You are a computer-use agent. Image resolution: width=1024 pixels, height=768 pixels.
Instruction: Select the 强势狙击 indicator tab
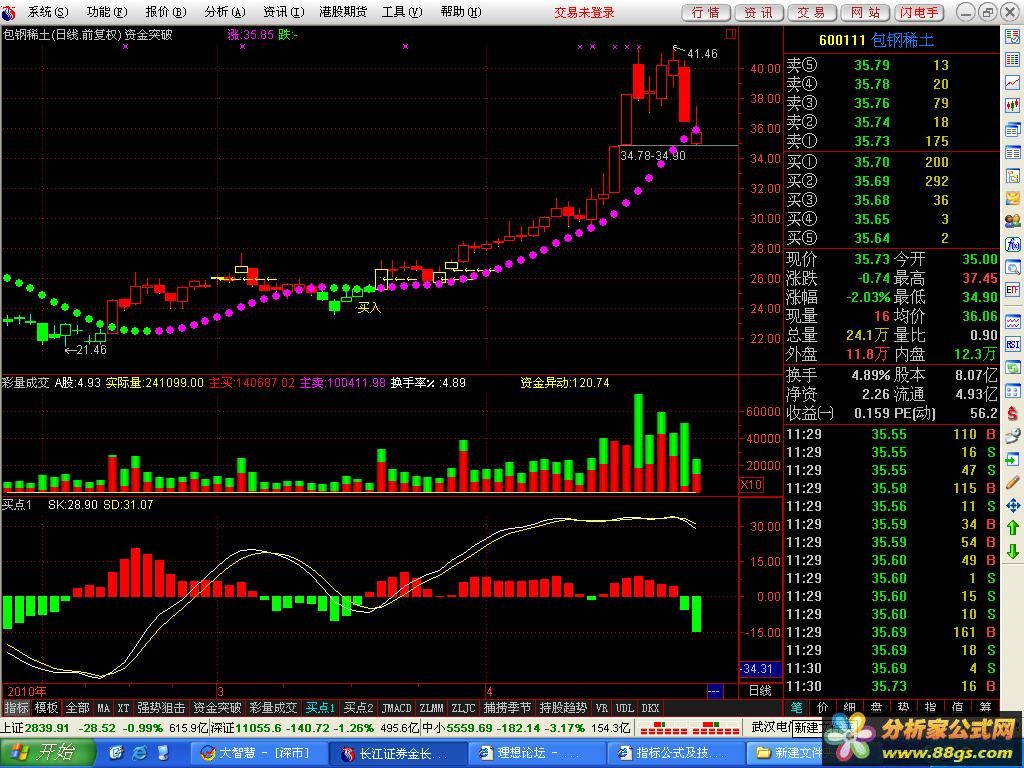coord(161,707)
